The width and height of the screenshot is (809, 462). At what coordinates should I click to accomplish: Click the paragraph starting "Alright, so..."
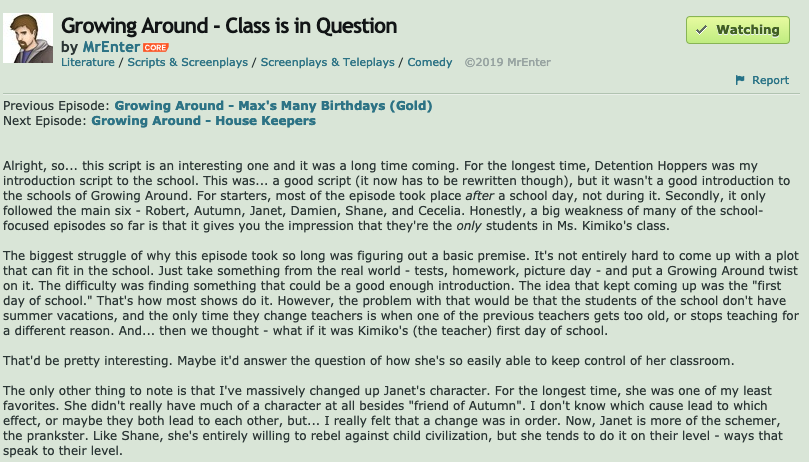click(400, 191)
